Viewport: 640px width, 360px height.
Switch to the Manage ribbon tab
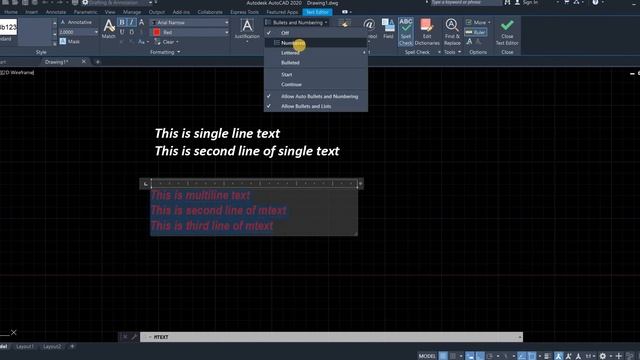(x=132, y=12)
